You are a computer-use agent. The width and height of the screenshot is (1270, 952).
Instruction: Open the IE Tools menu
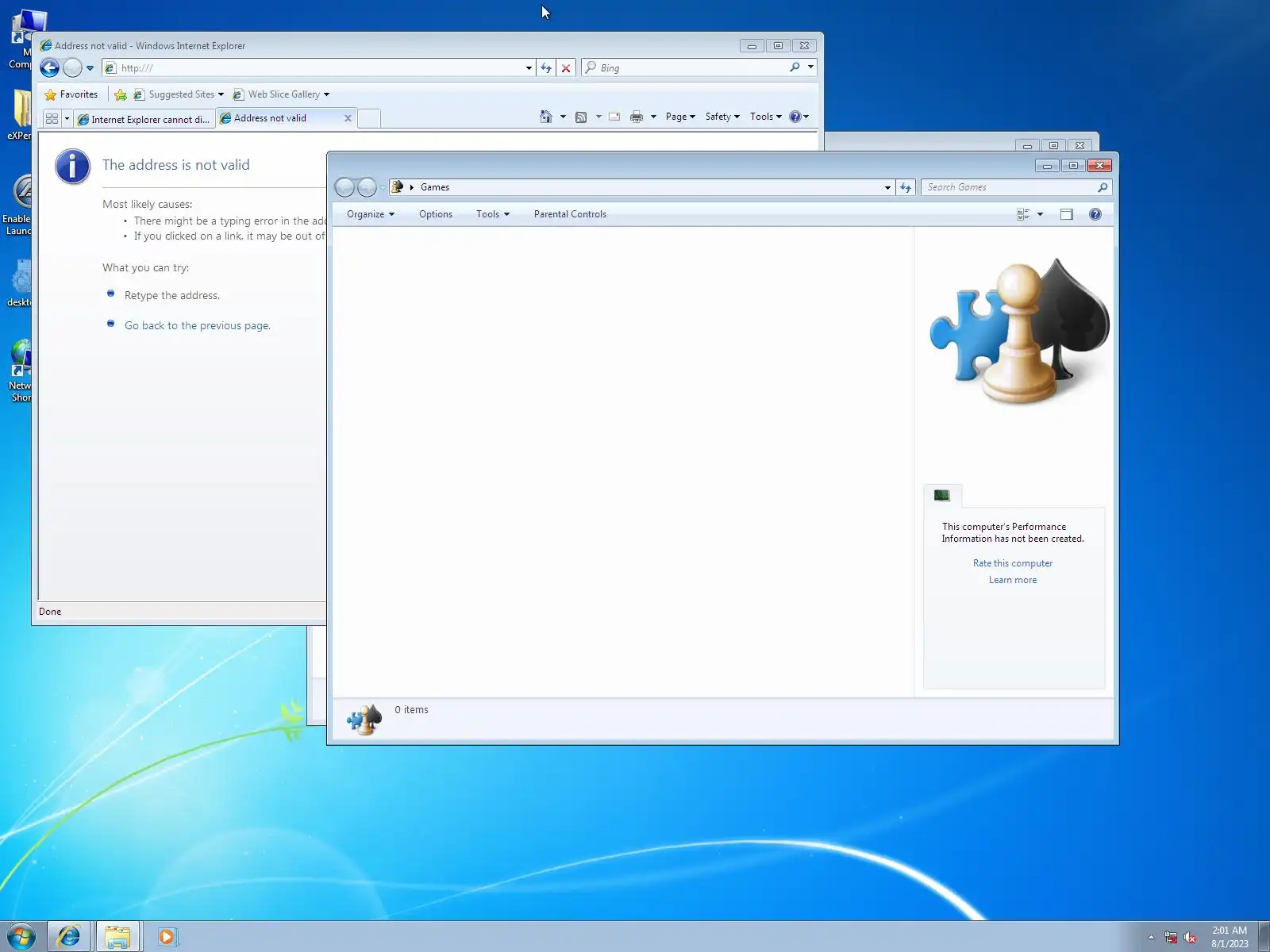765,117
